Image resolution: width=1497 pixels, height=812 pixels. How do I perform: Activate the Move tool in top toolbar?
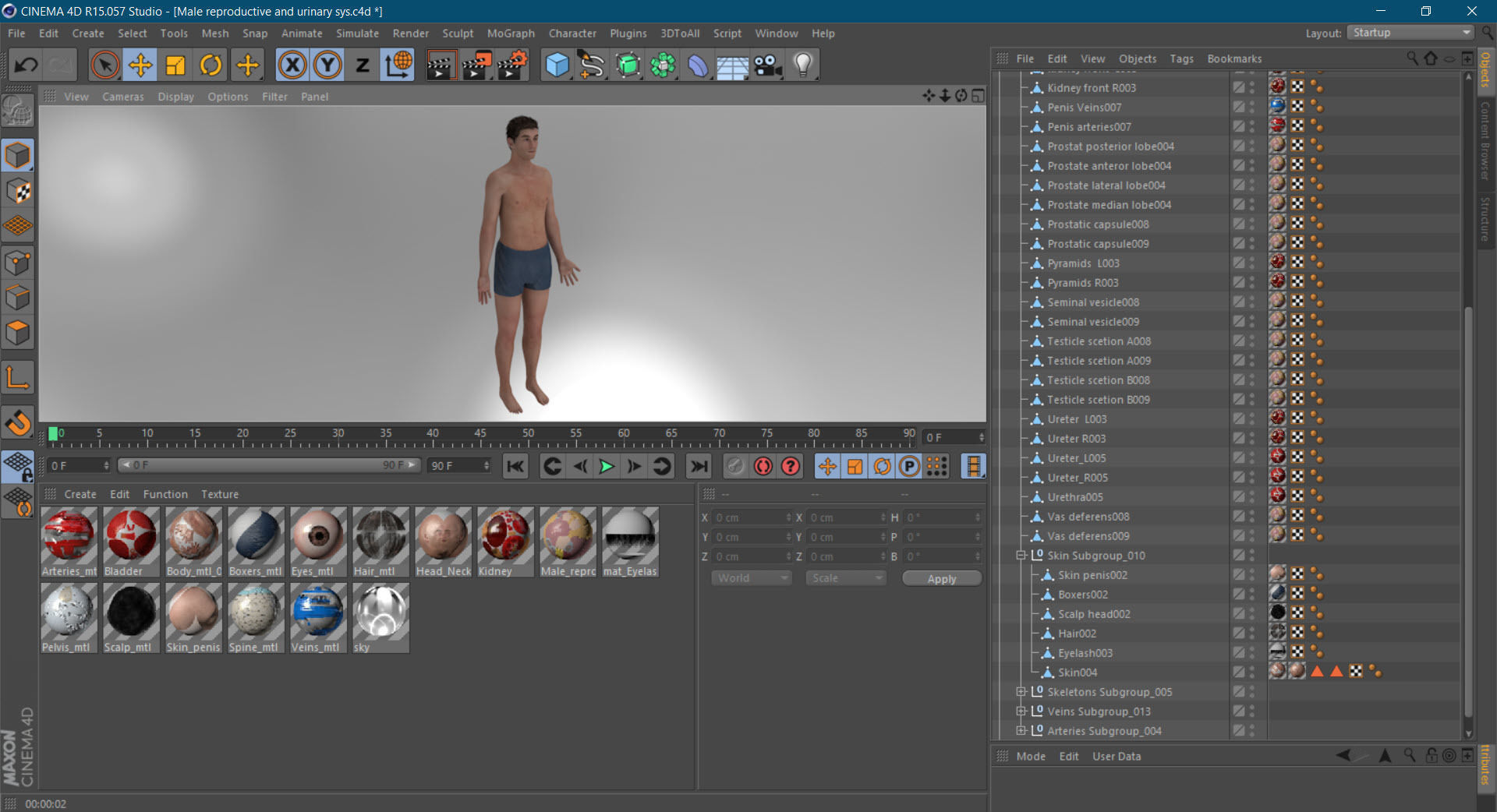pyautogui.click(x=140, y=65)
